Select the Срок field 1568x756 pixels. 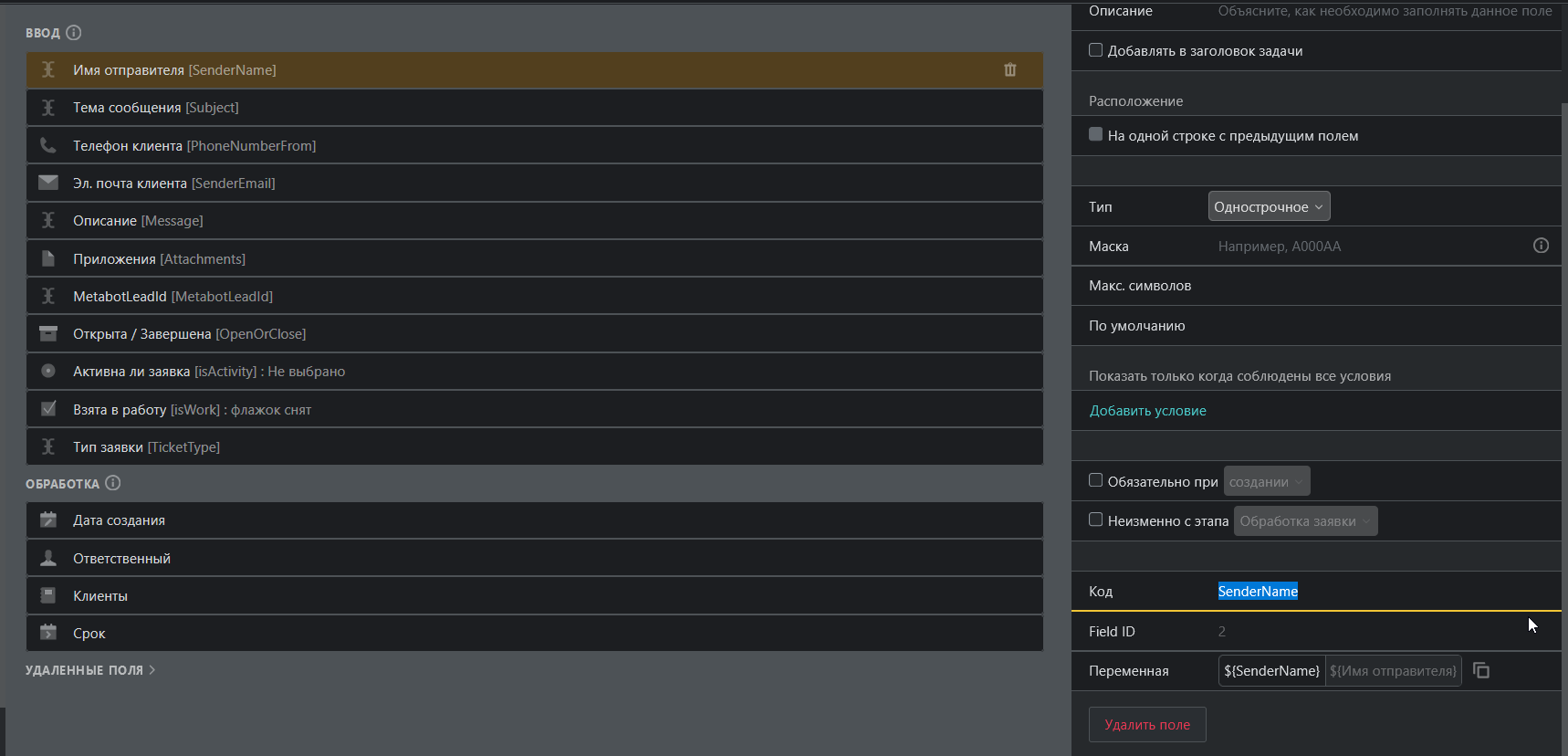(535, 633)
